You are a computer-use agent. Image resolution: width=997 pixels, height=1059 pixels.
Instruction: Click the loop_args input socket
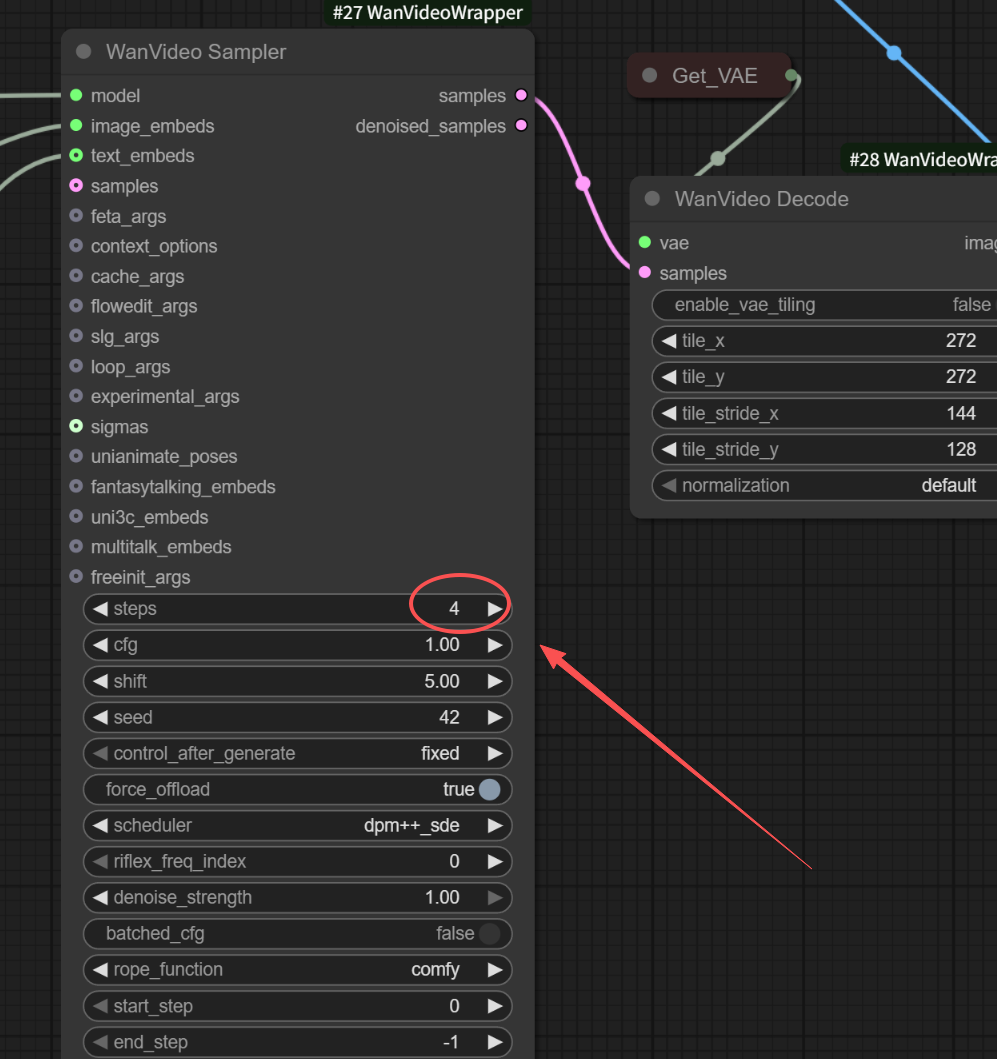[x=76, y=366]
